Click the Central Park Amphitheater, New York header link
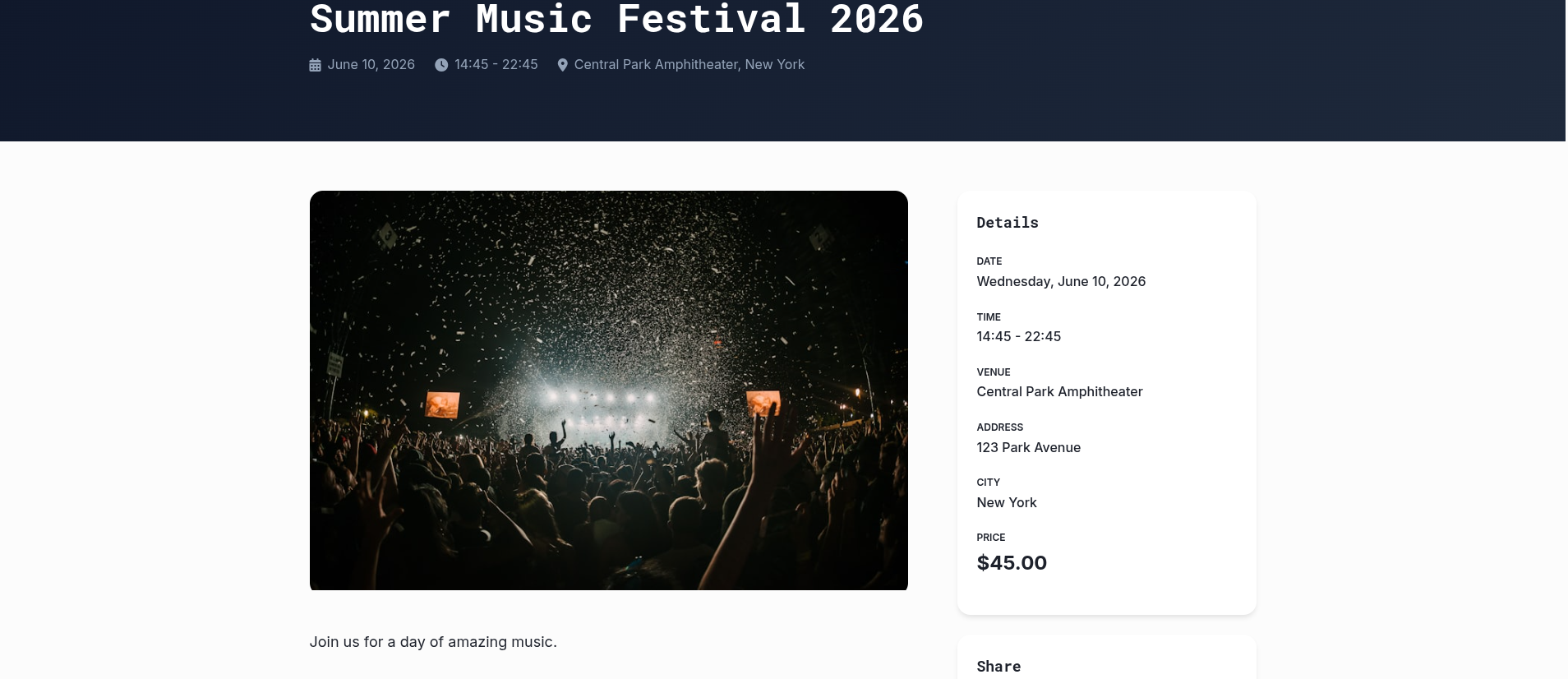 (x=689, y=64)
